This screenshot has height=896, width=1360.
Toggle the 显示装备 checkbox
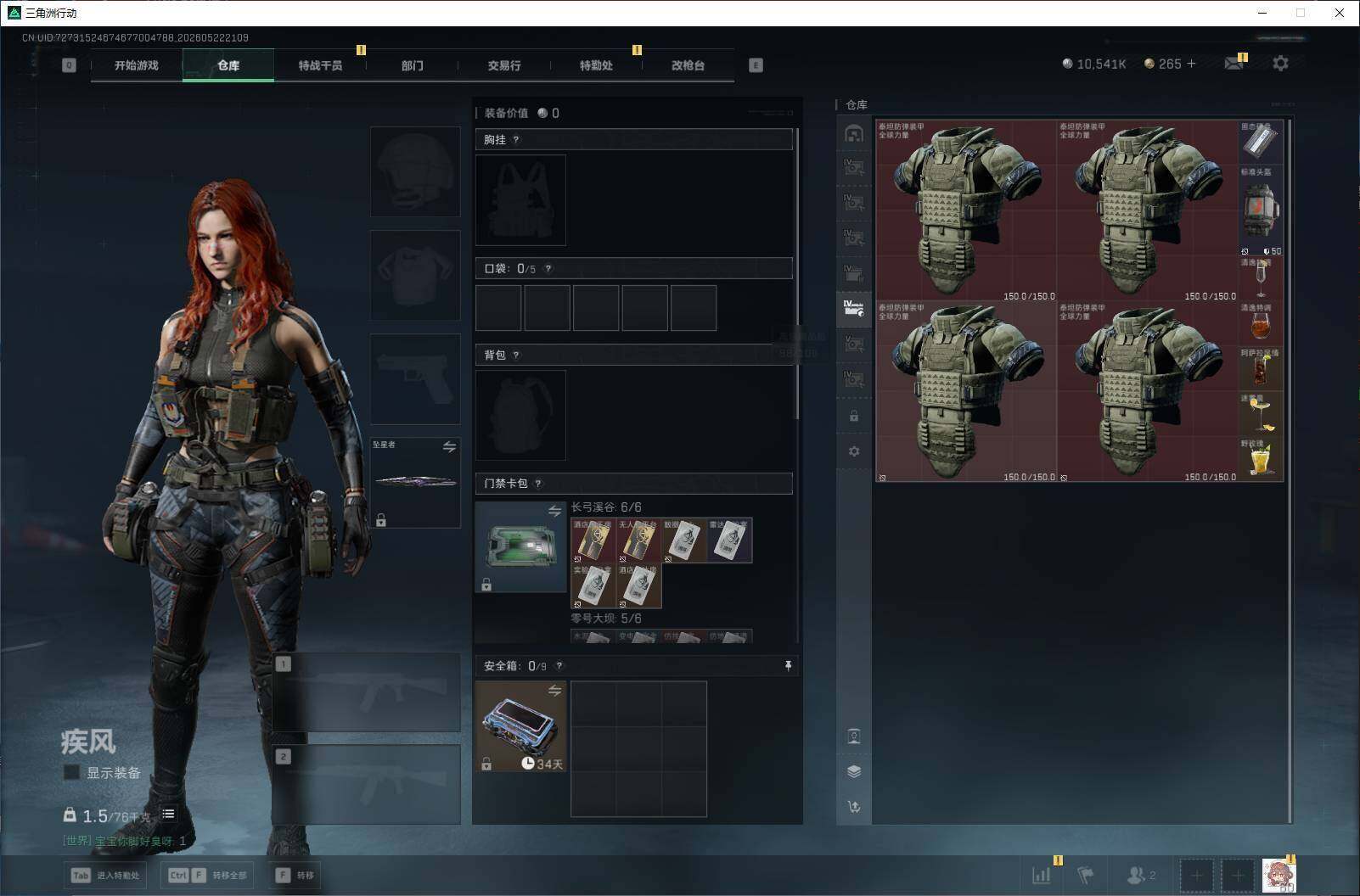pos(72,772)
